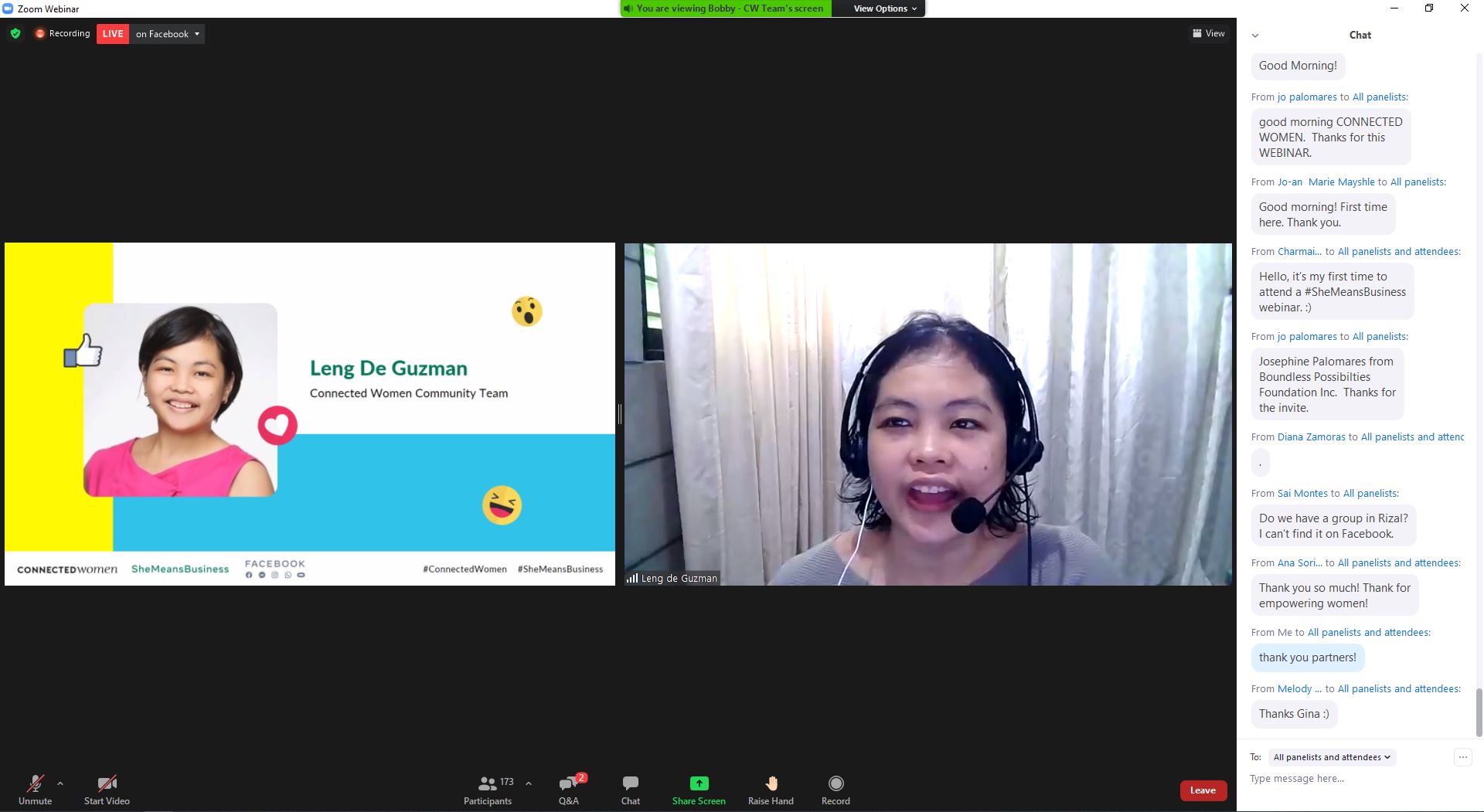The width and height of the screenshot is (1484, 812).
Task: Click the red LIVE badge
Action: click(x=113, y=34)
